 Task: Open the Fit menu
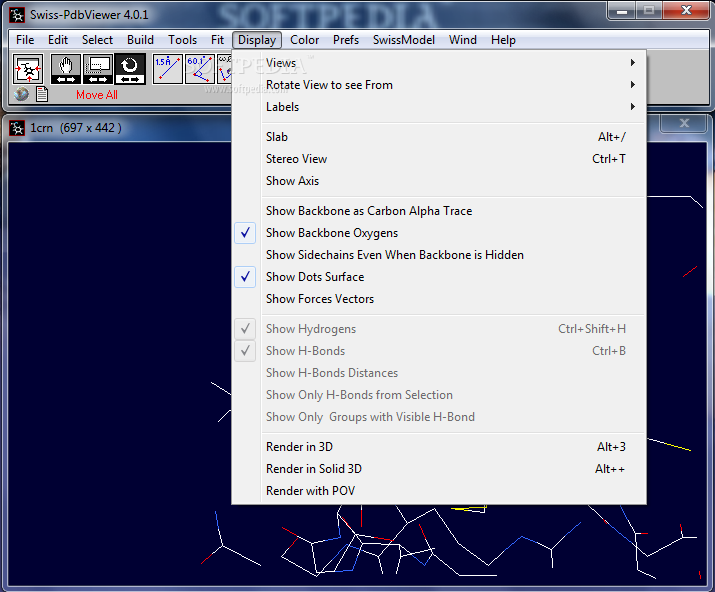point(218,40)
